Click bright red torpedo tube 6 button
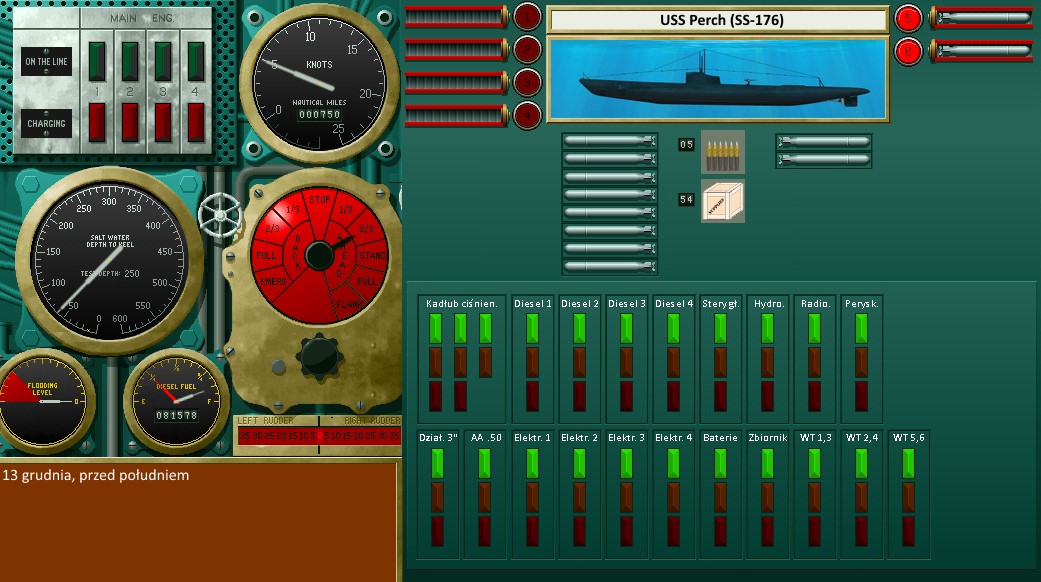 click(908, 50)
